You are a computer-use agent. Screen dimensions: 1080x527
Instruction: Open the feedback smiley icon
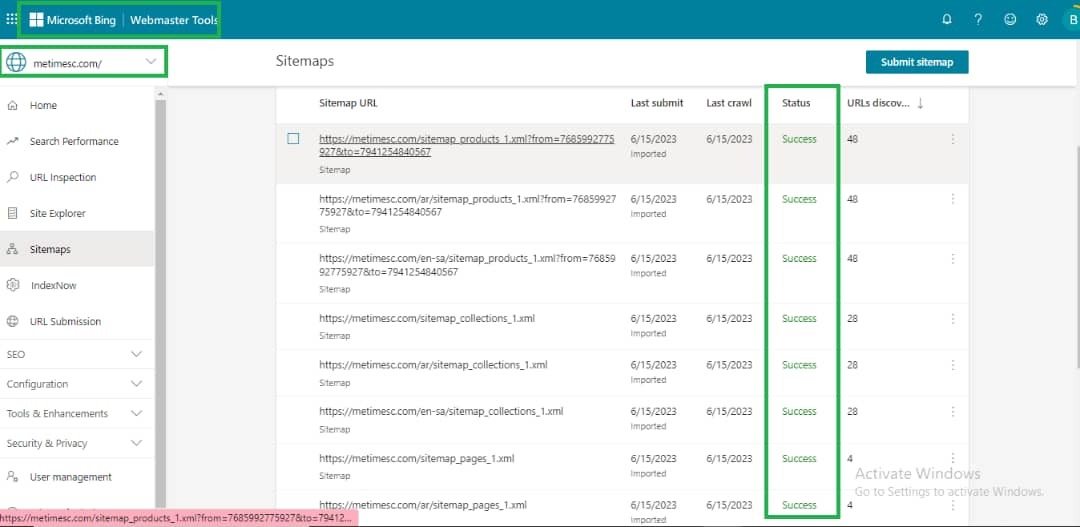tap(1010, 19)
